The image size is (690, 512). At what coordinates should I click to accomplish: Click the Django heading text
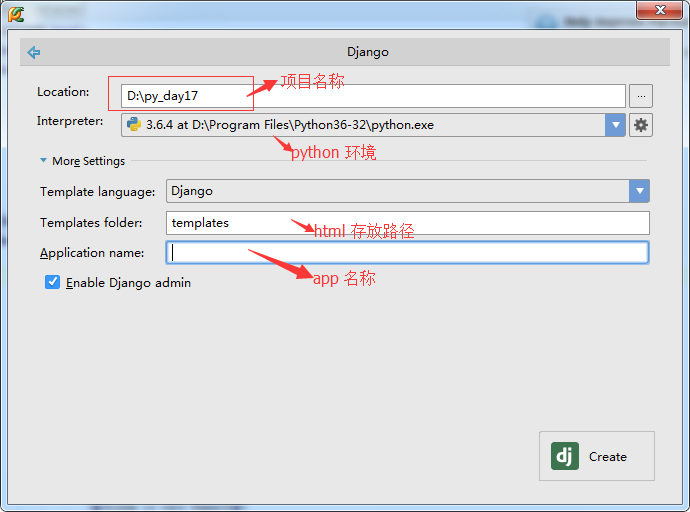click(x=368, y=52)
